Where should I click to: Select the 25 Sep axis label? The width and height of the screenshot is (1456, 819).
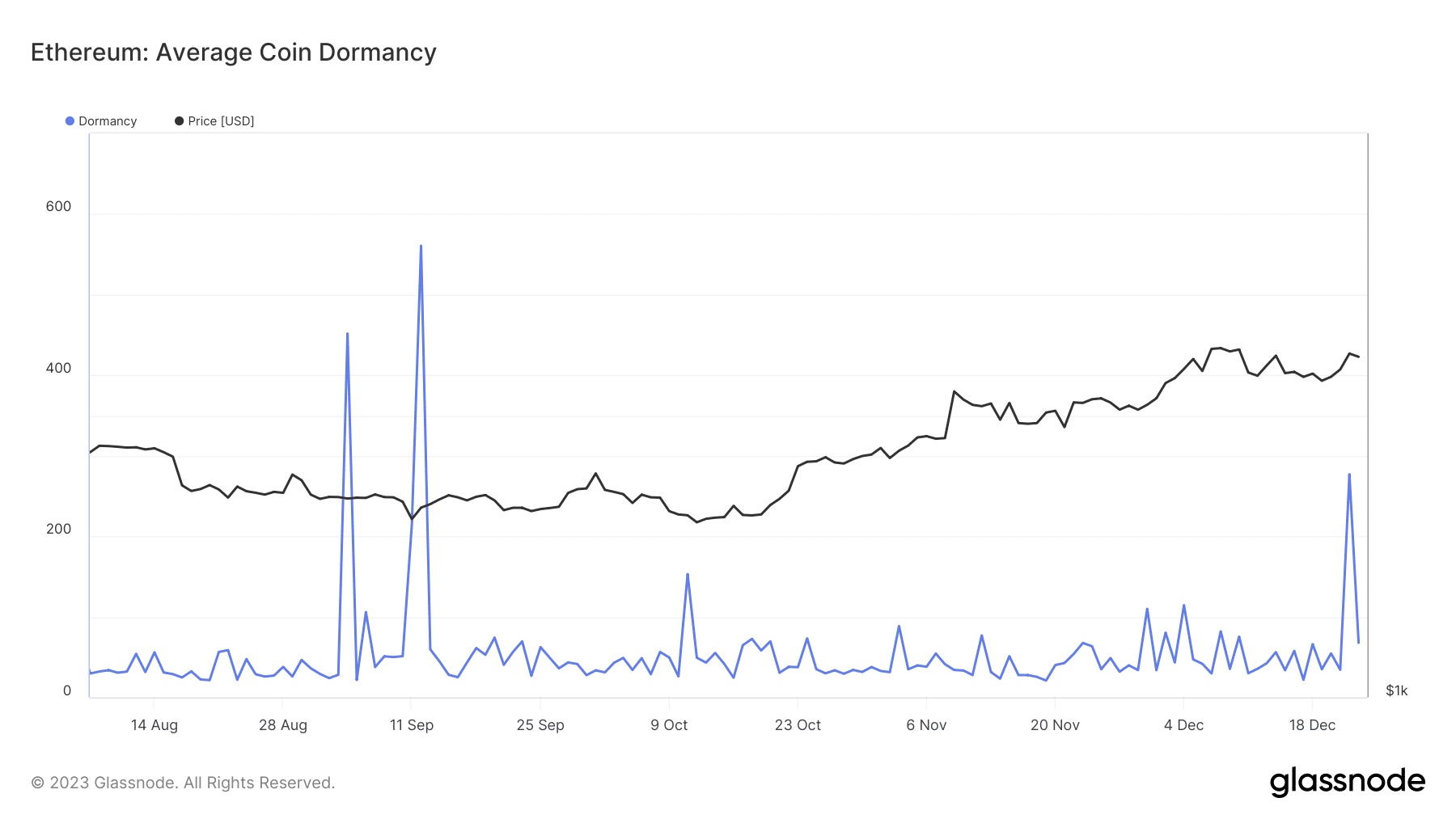(540, 725)
